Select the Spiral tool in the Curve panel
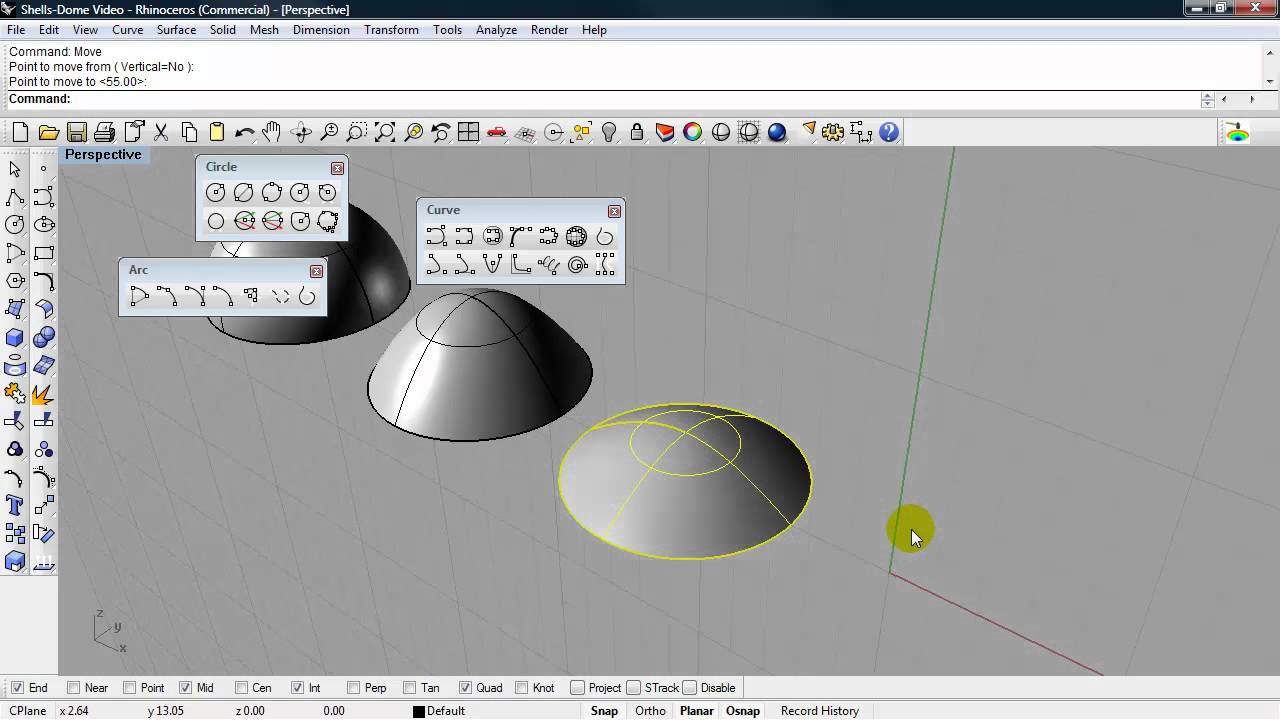This screenshot has height=720, width=1280. click(577, 264)
